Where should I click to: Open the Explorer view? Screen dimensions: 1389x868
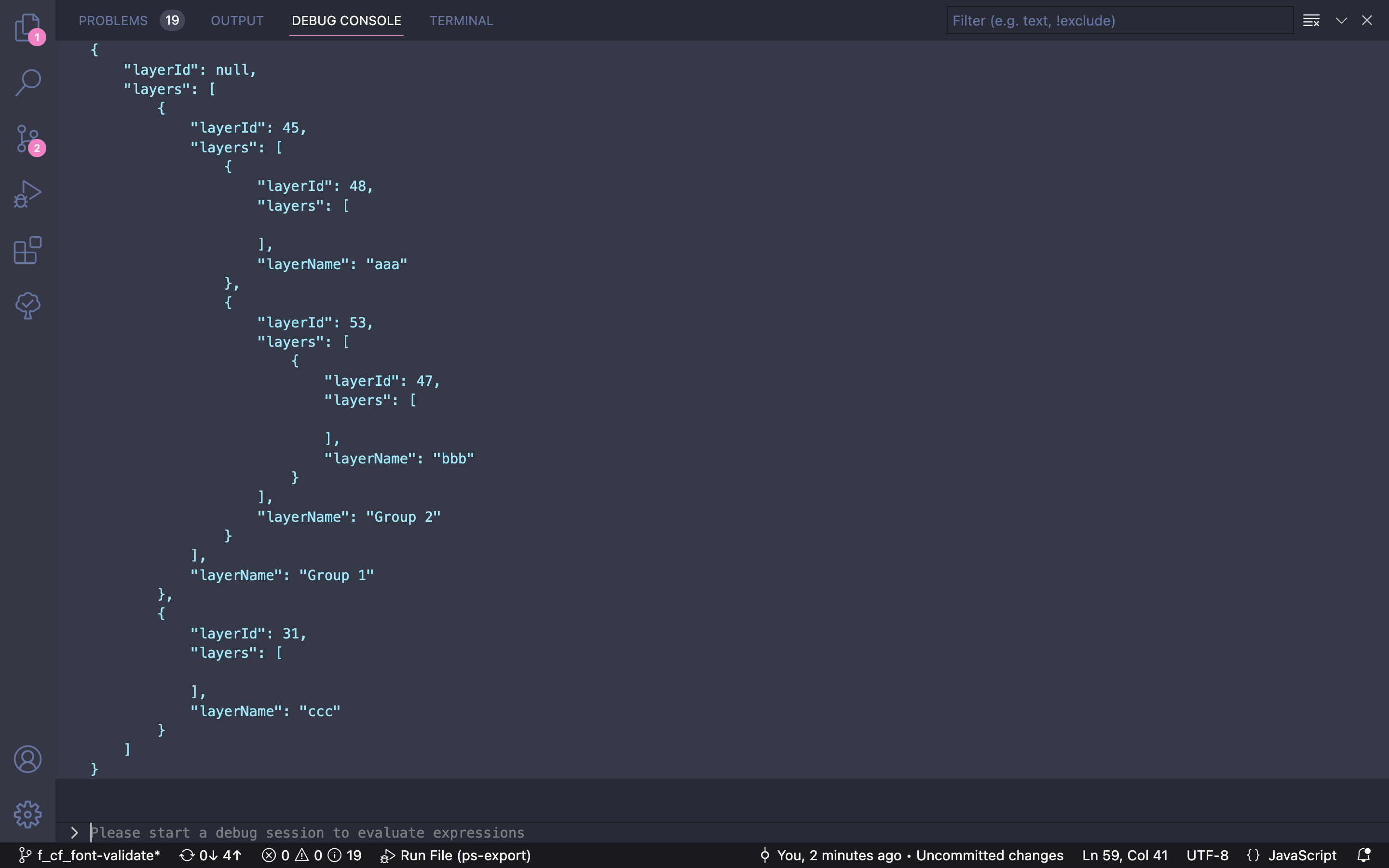pos(27,27)
